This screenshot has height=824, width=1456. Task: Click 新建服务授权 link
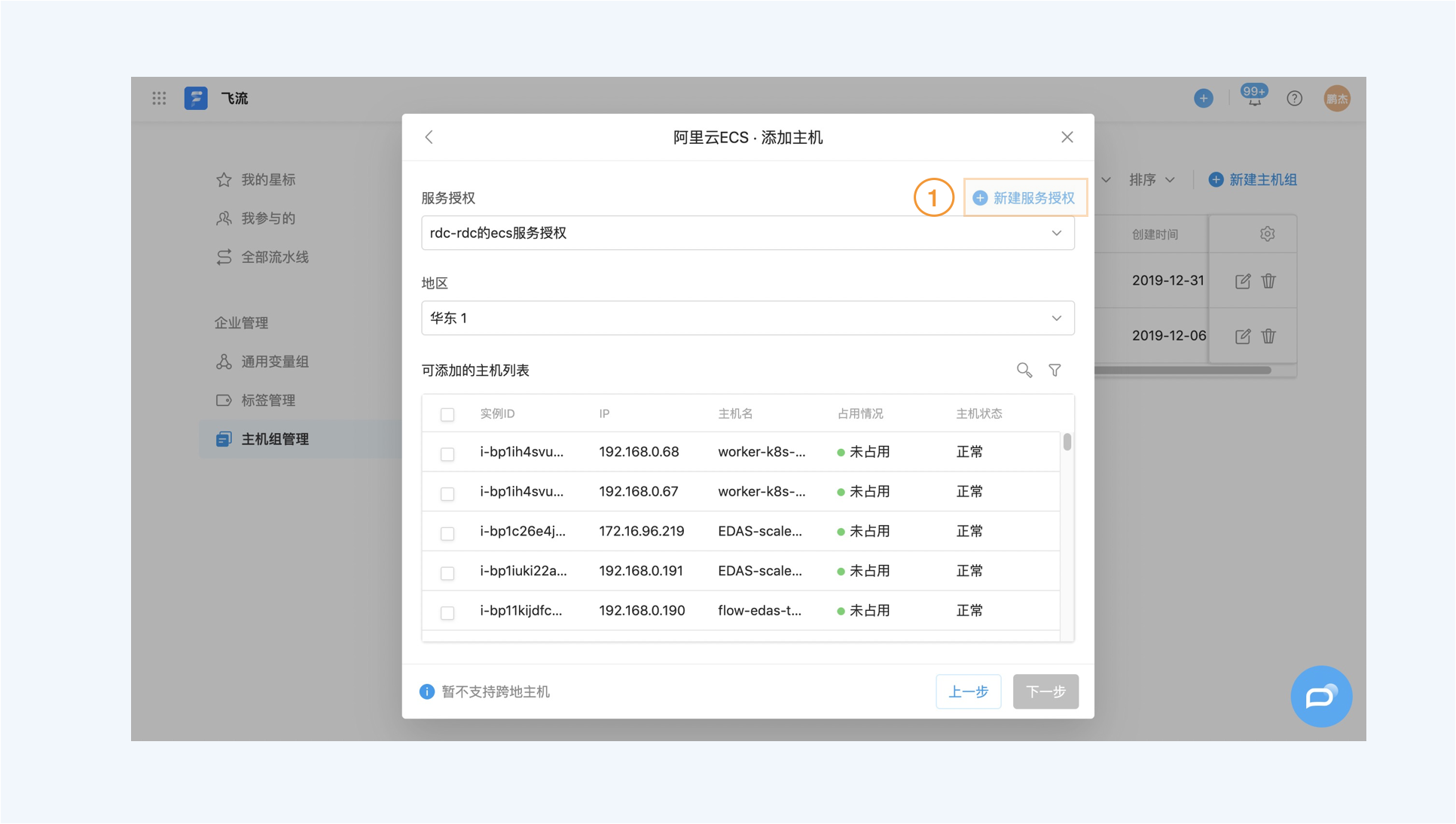(1024, 197)
